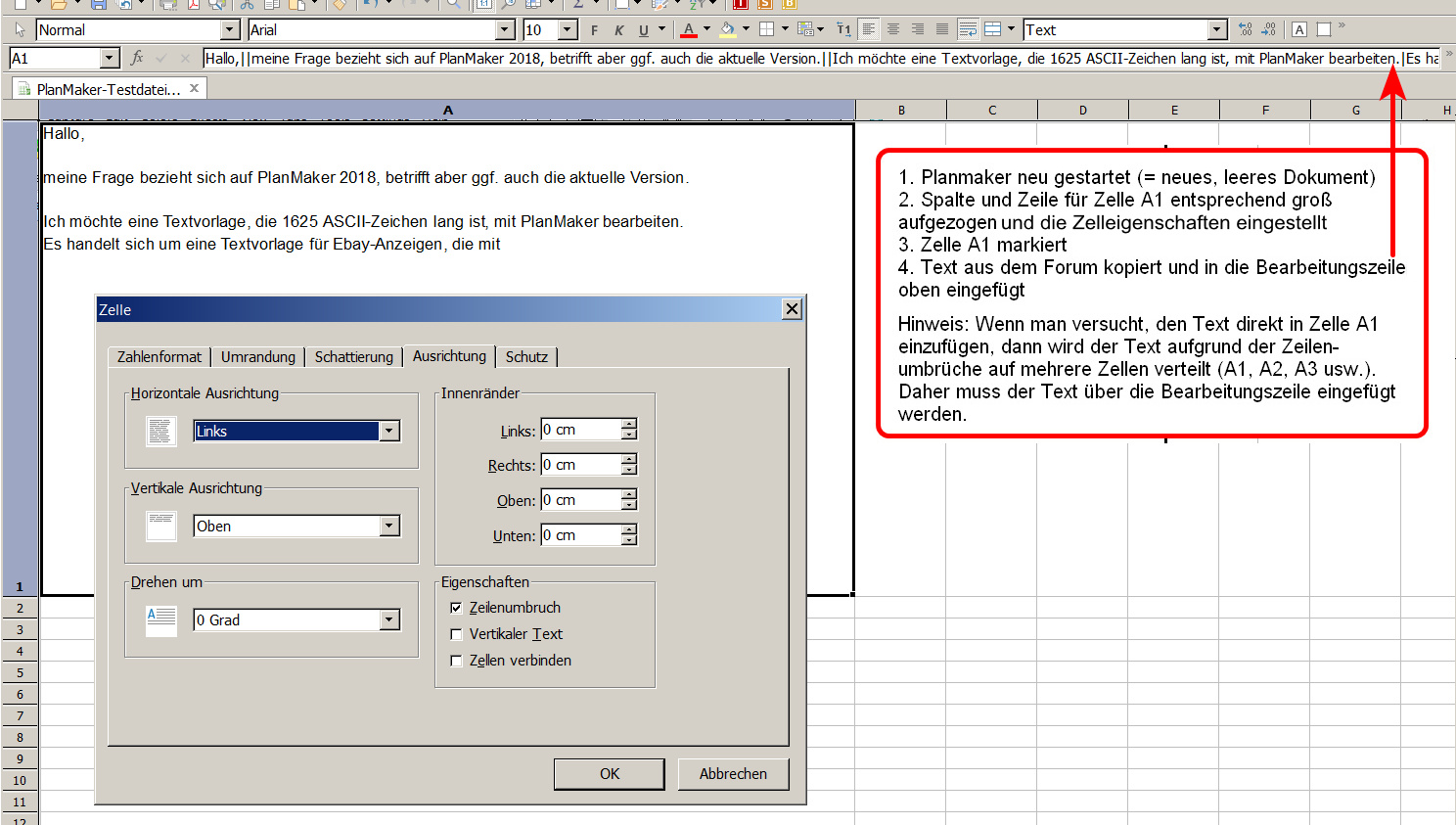Click the Links inner margin field

pyautogui.click(x=581, y=430)
